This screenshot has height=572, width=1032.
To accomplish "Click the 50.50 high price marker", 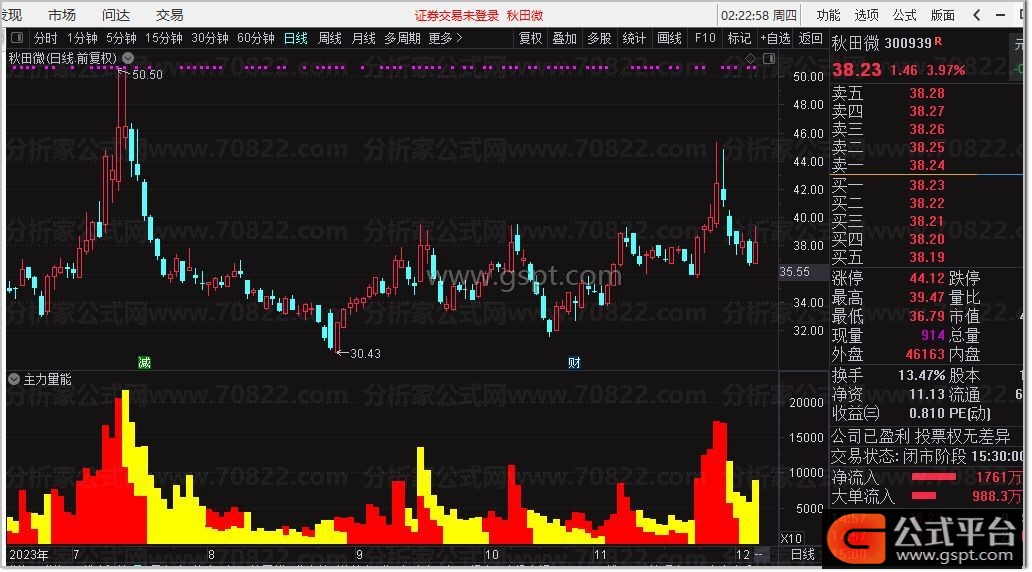I will [147, 74].
